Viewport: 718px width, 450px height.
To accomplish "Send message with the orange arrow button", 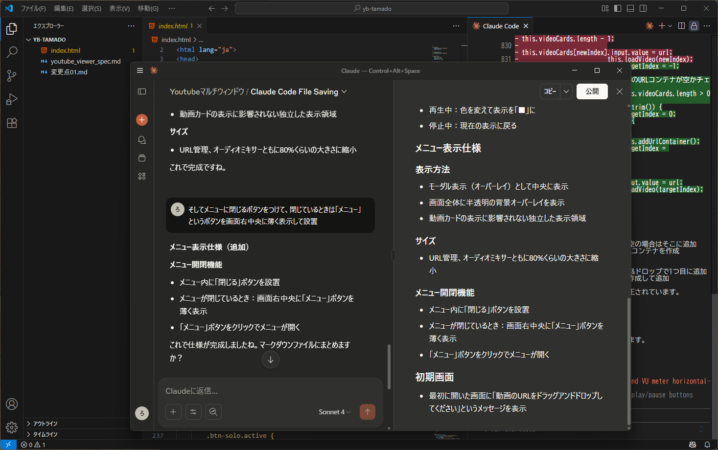I will click(367, 412).
